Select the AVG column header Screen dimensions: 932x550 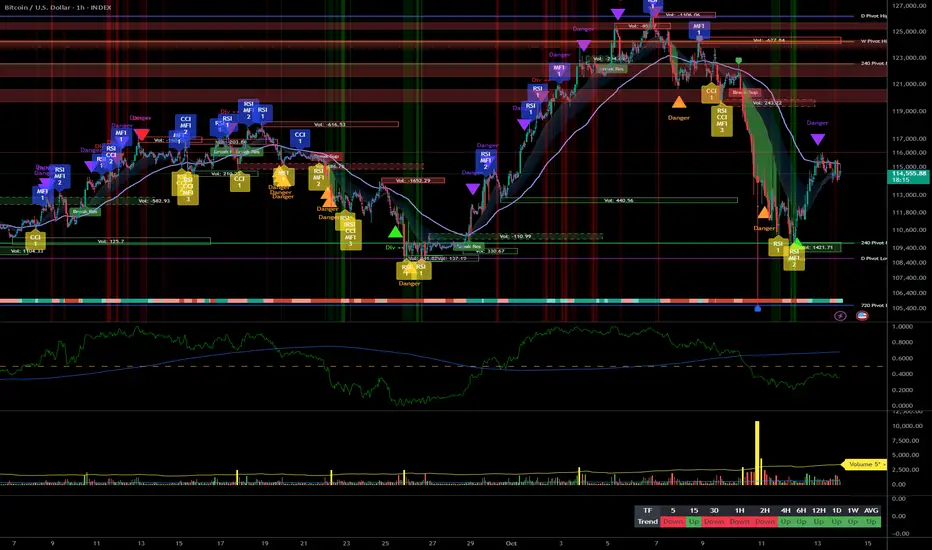pos(871,510)
